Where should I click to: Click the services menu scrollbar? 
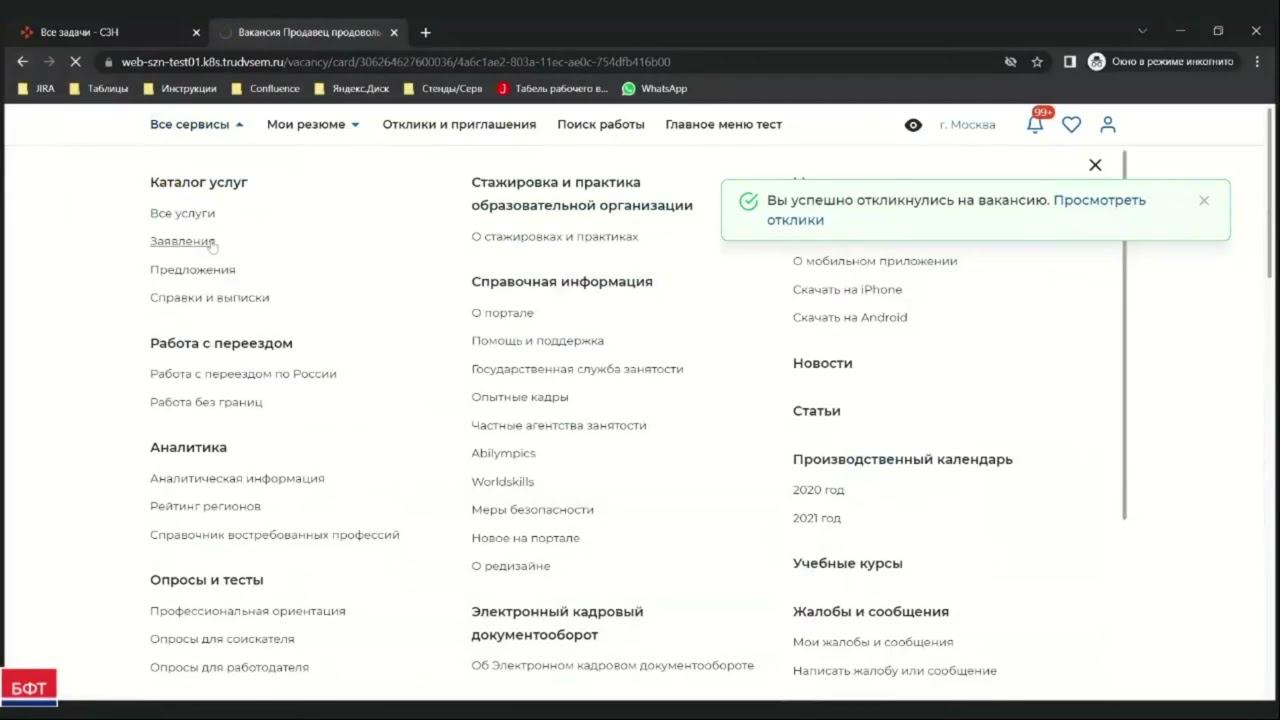coord(1124,335)
